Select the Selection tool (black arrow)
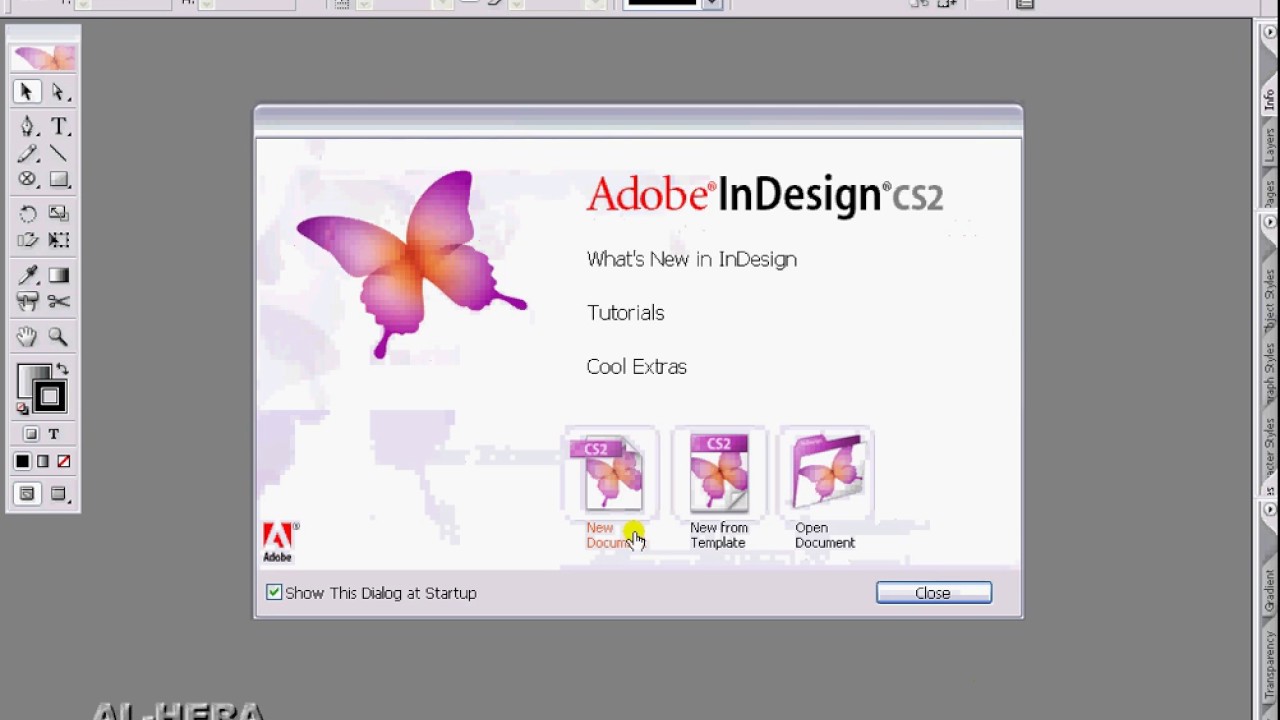This screenshot has width=1280, height=720. coord(27,92)
